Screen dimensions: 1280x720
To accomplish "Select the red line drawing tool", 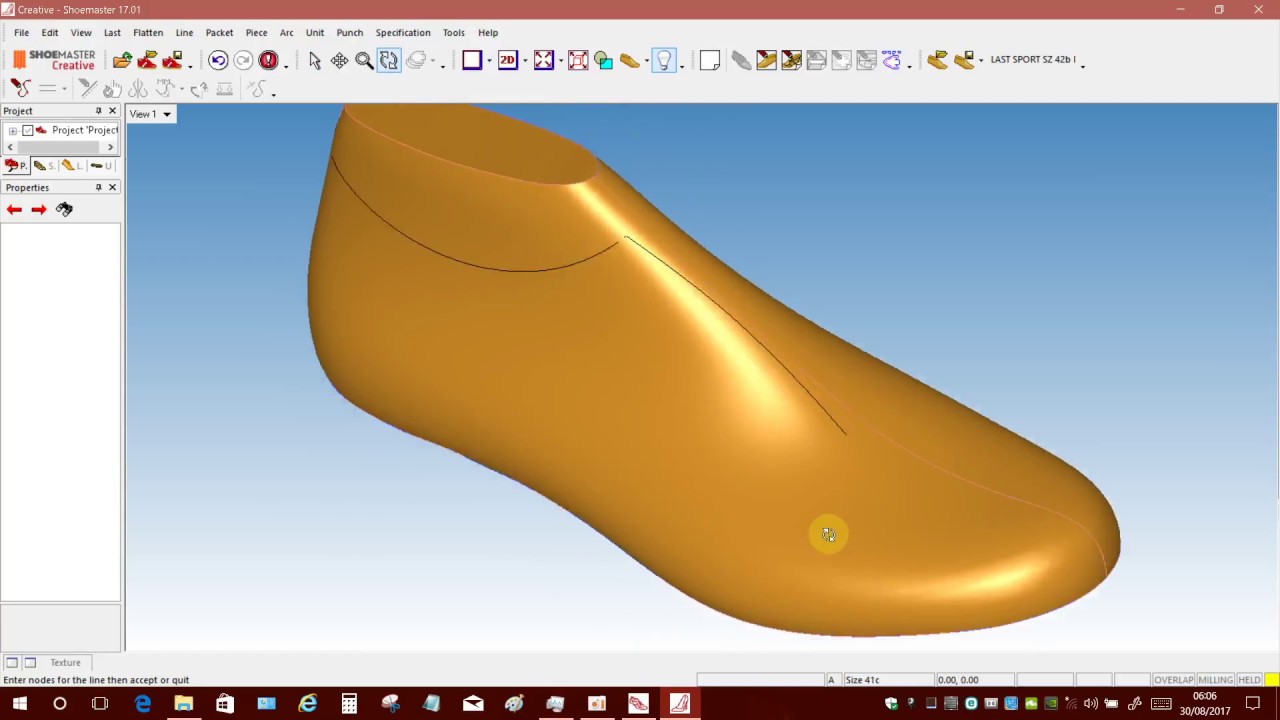I will tap(20, 88).
